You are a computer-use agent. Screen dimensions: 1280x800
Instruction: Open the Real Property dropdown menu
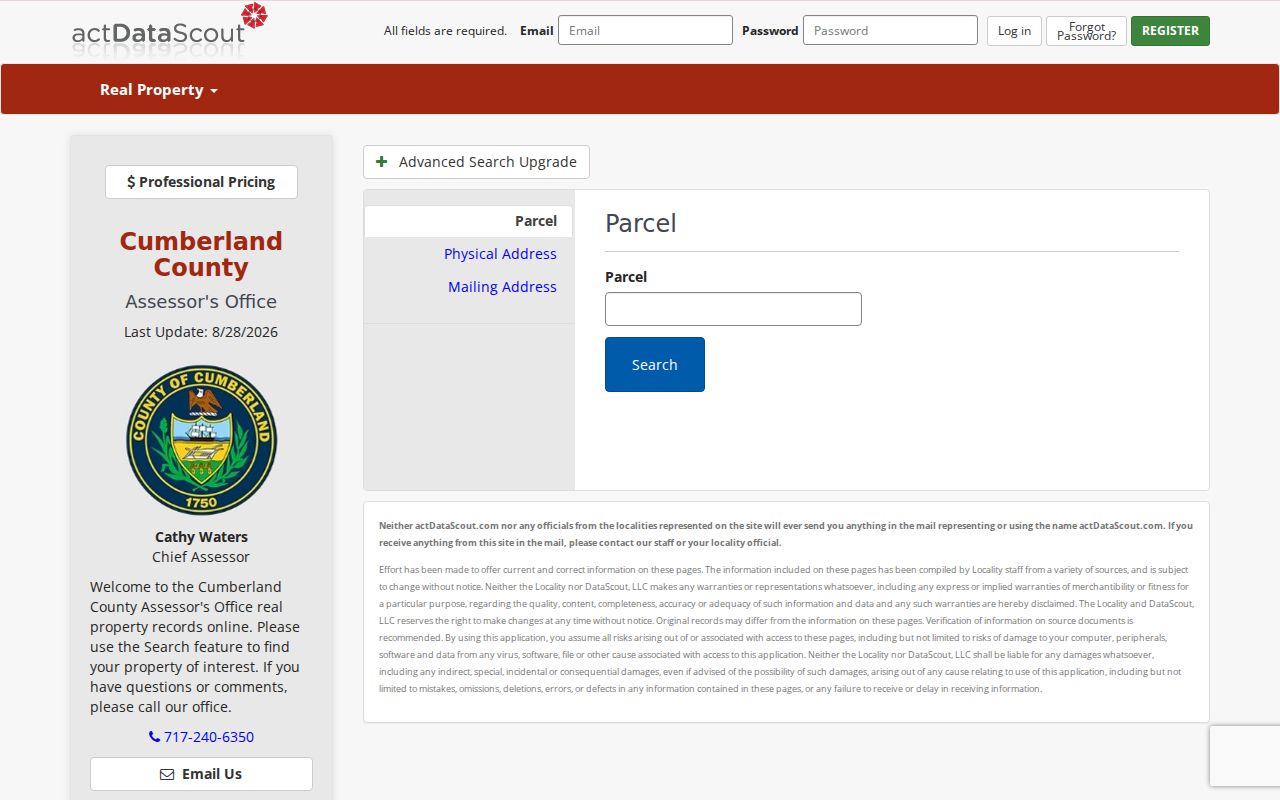pos(158,90)
